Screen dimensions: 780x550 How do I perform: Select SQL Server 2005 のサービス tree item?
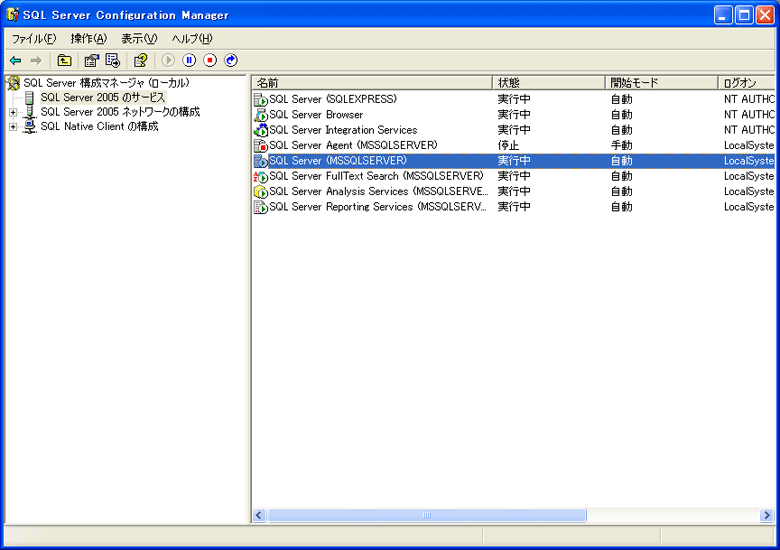coord(102,97)
